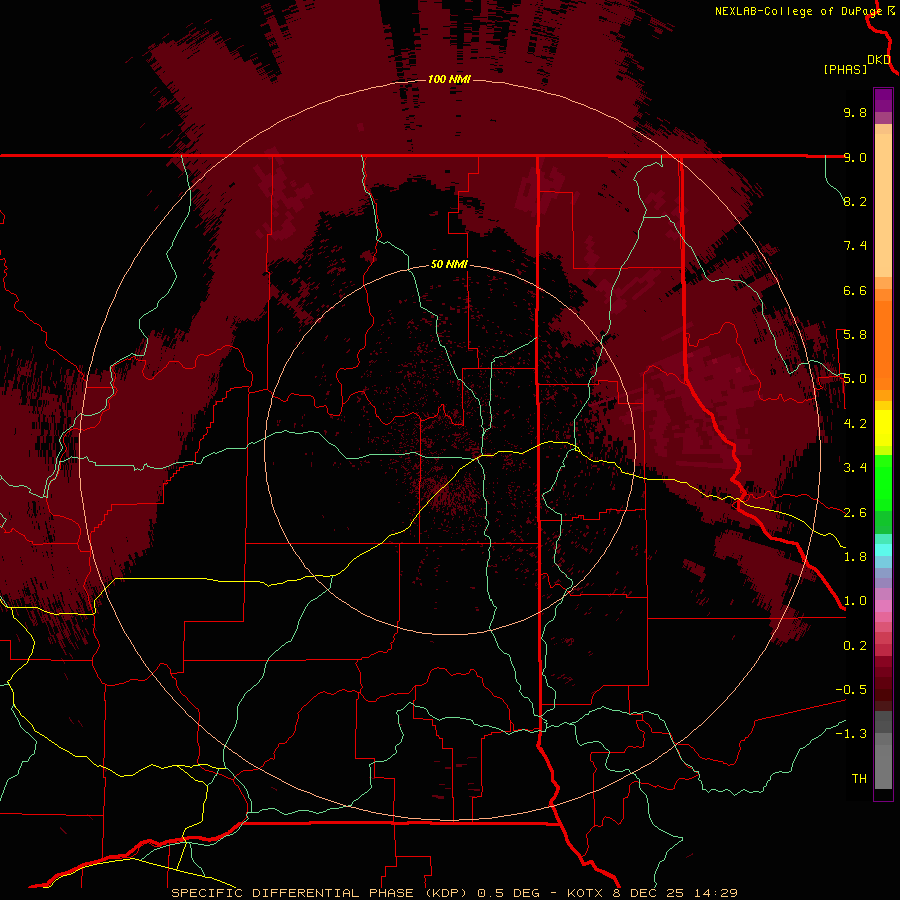The width and height of the screenshot is (900, 900).
Task: Click the -1.3 value on the scale
Action: point(851,734)
